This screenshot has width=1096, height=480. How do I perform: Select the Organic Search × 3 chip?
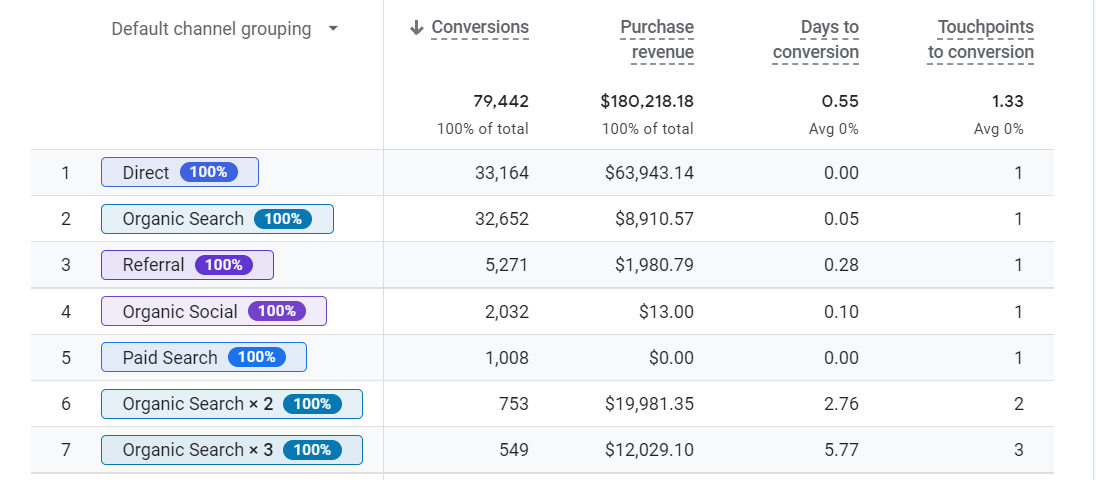tap(232, 450)
